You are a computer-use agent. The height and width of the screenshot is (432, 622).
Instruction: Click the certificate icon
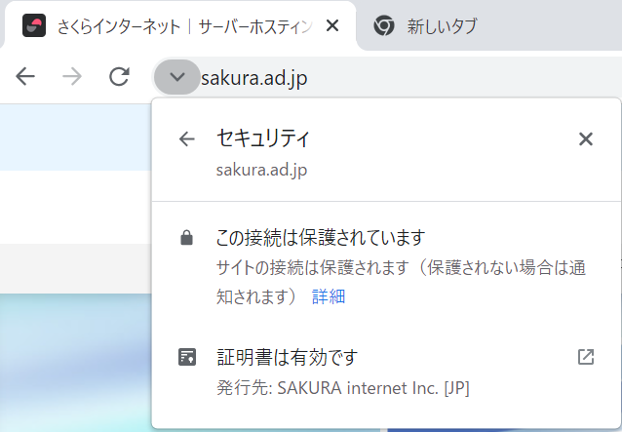[x=186, y=357]
